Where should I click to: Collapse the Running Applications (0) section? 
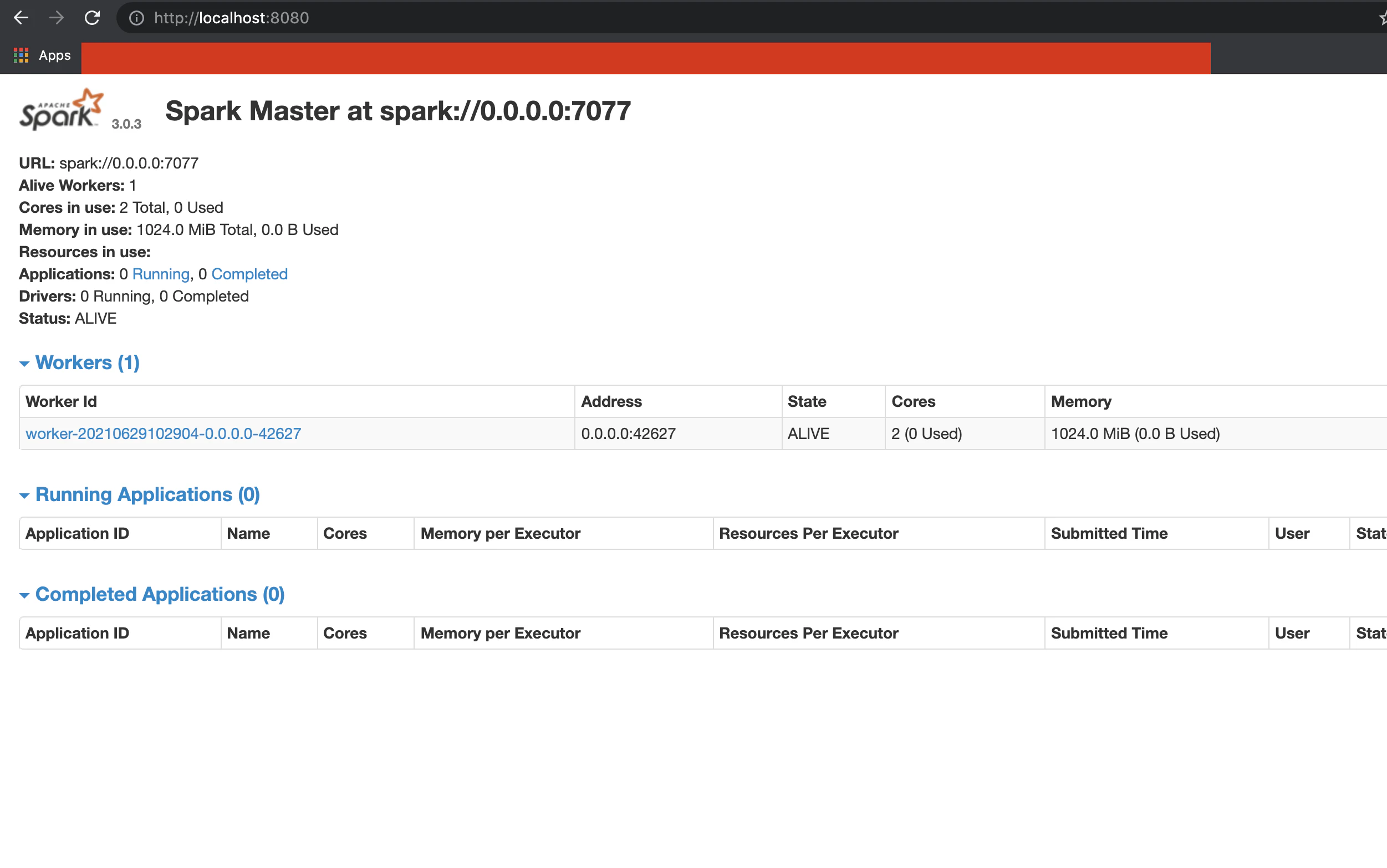point(140,495)
